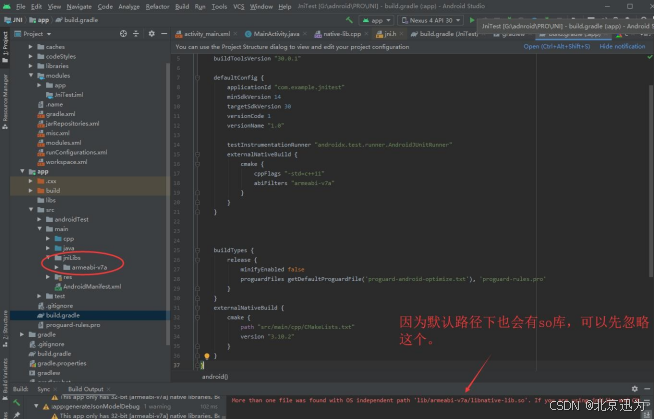Click the fold marker at buildTypes line

point(197,250)
